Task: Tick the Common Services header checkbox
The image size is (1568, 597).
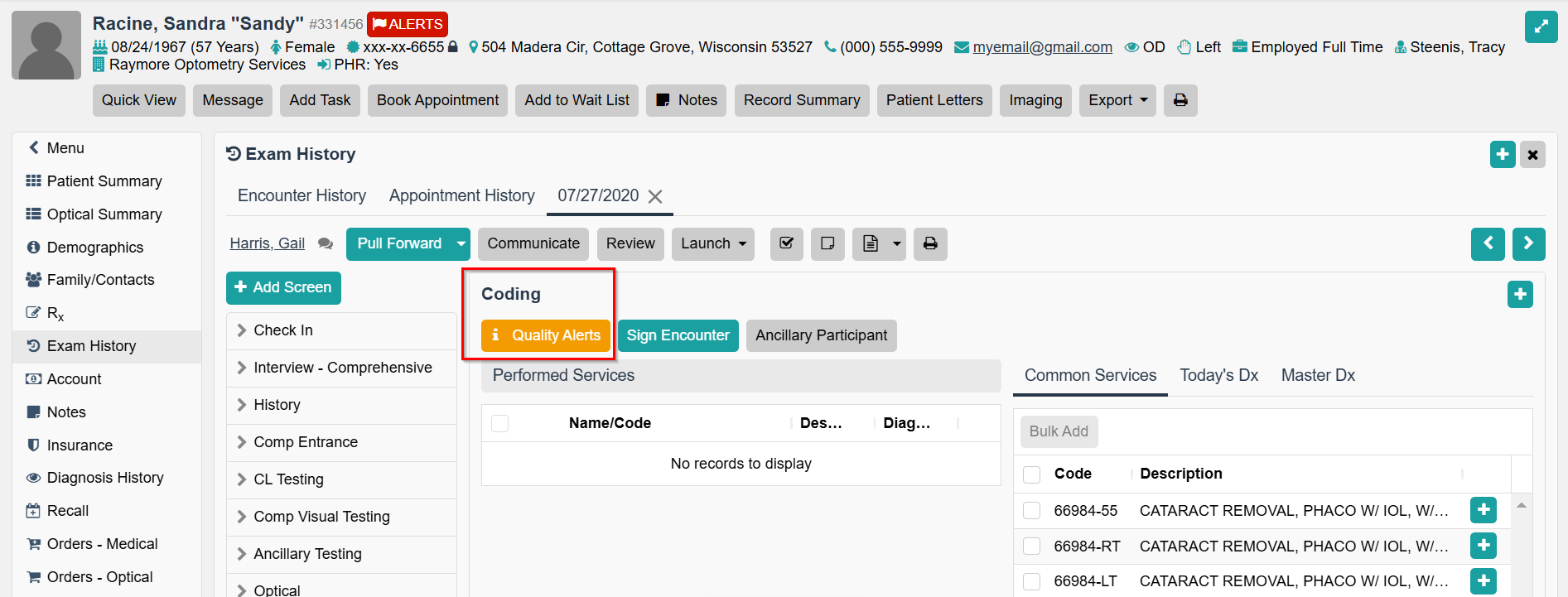Action: coord(1031,474)
